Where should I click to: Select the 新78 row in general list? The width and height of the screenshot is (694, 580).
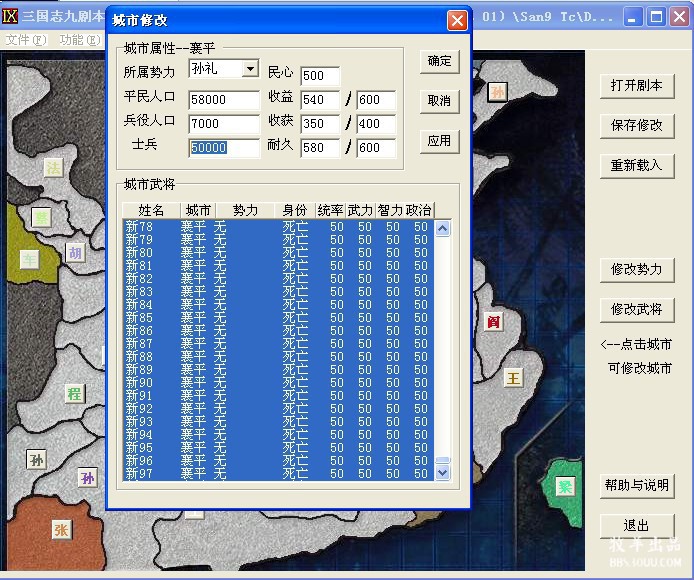278,227
